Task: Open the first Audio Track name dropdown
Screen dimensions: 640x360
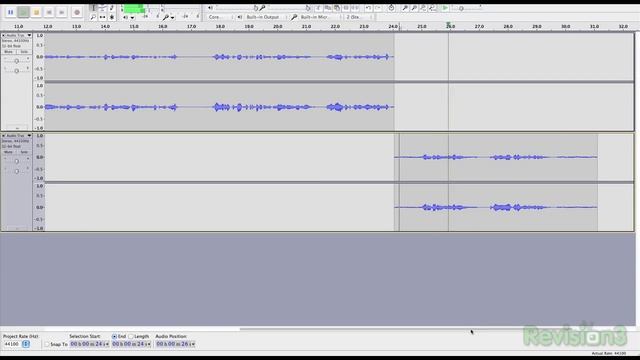Action: pyautogui.click(x=18, y=36)
